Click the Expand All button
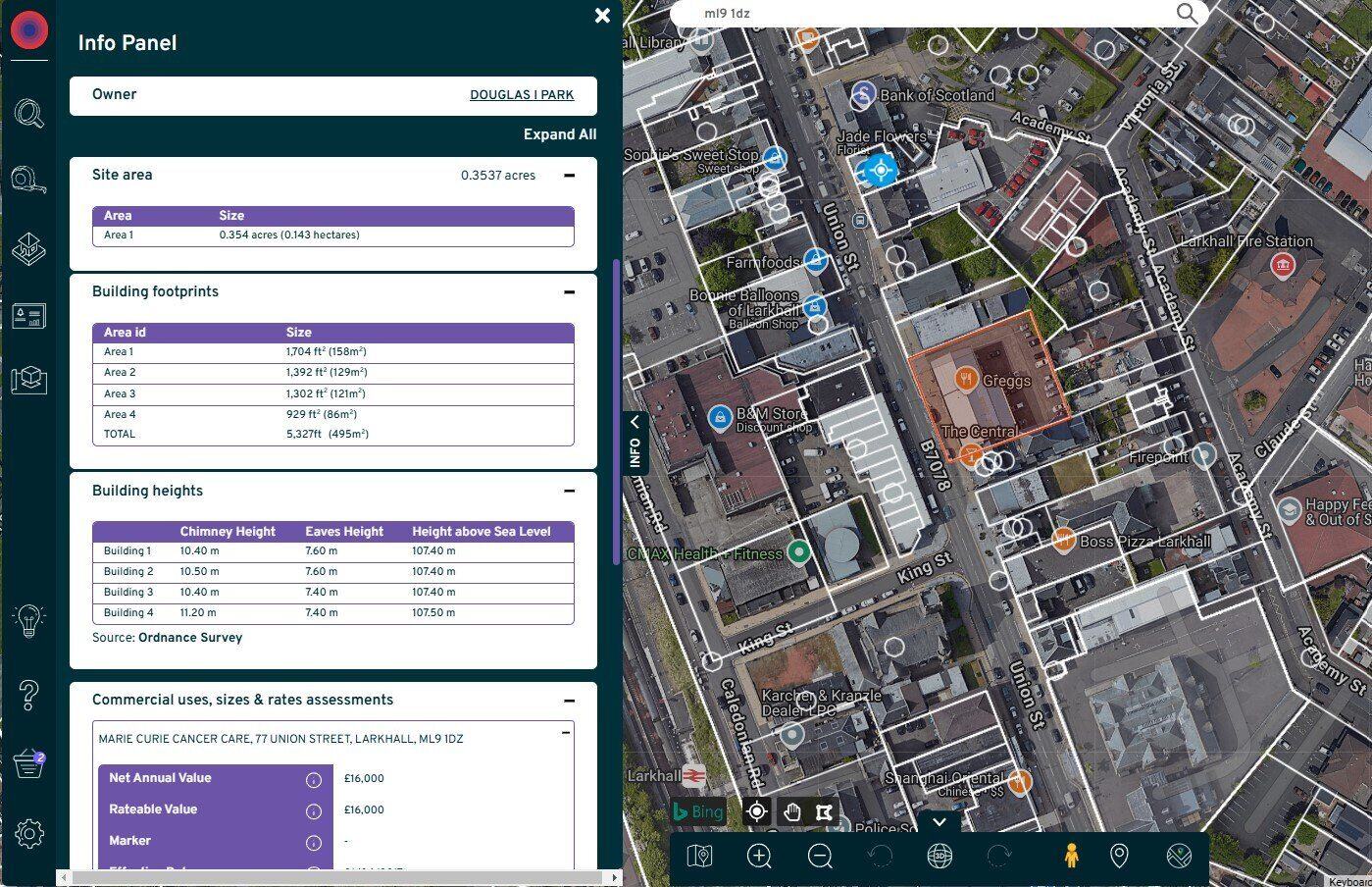Screen dimensions: 1372x887 [559, 134]
